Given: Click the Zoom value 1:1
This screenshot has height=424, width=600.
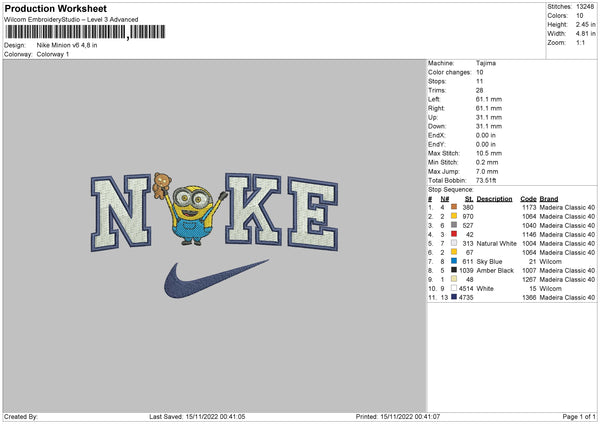Looking at the screenshot, I should click(x=580, y=43).
